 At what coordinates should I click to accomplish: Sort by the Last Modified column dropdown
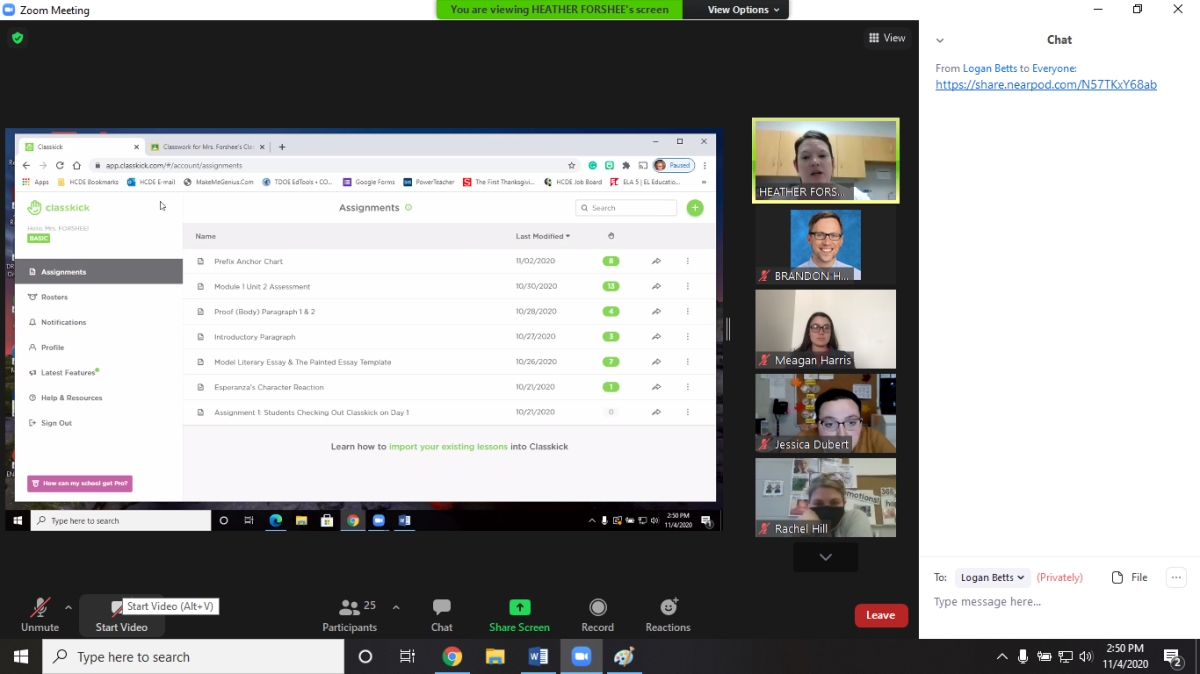pos(543,236)
